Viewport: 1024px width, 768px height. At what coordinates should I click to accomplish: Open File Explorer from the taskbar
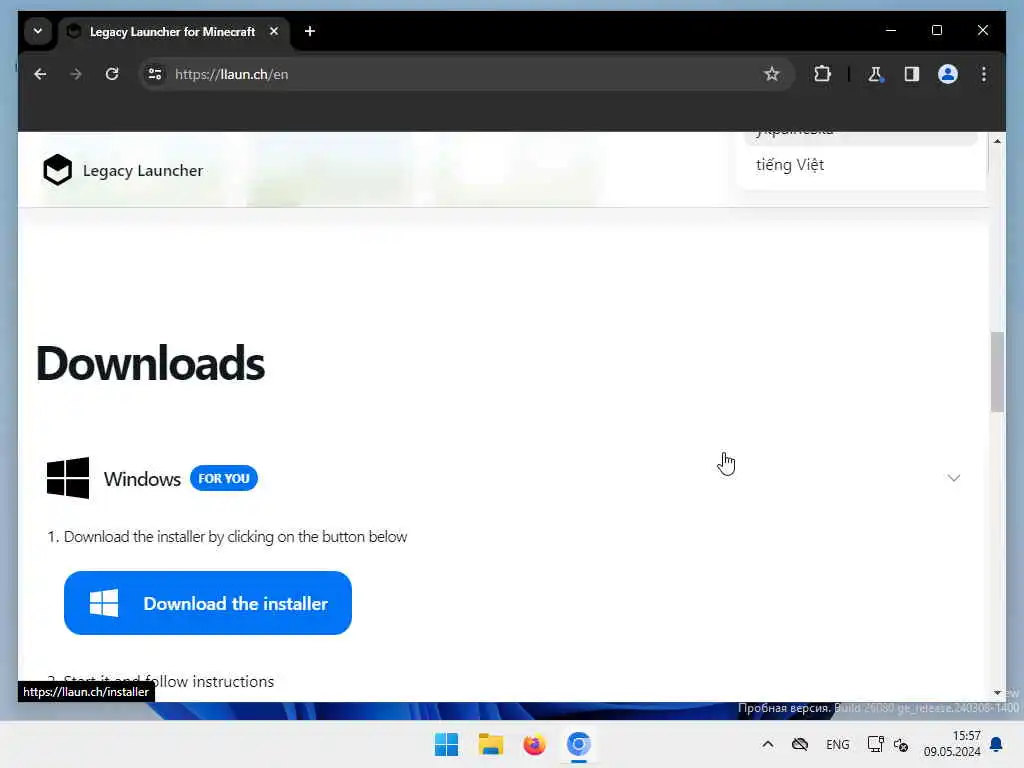(490, 744)
